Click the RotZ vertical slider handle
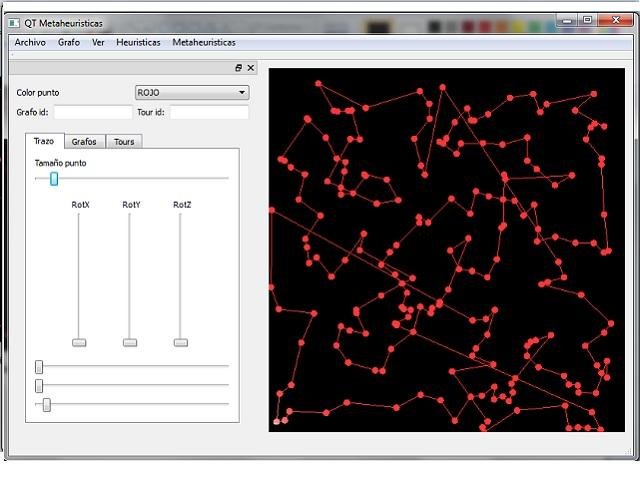 tap(180, 342)
